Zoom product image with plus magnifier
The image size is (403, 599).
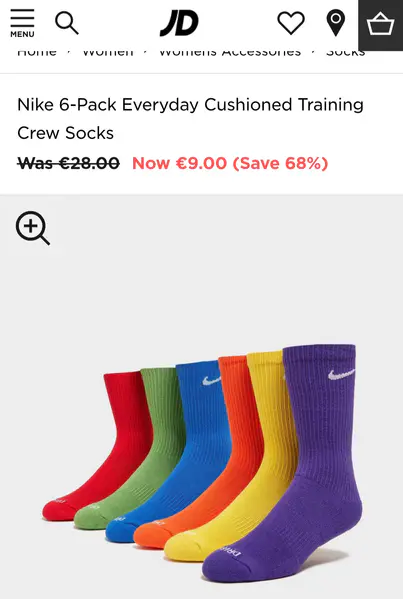[33, 228]
